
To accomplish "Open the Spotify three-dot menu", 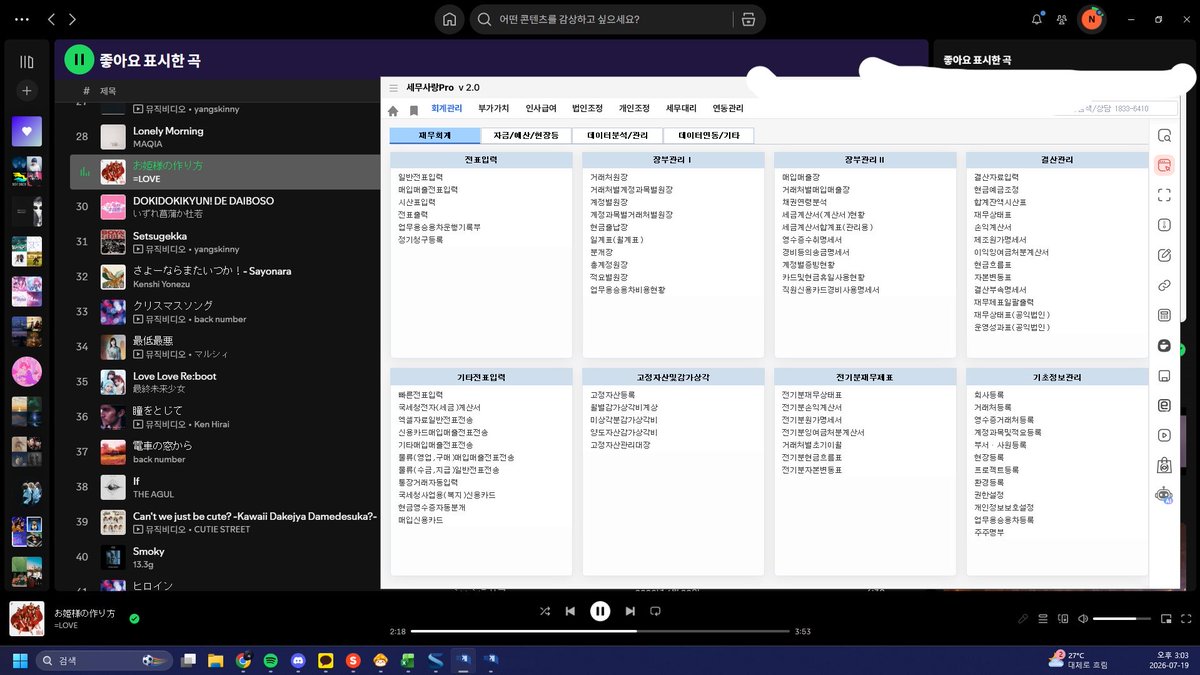I will click(x=22, y=19).
